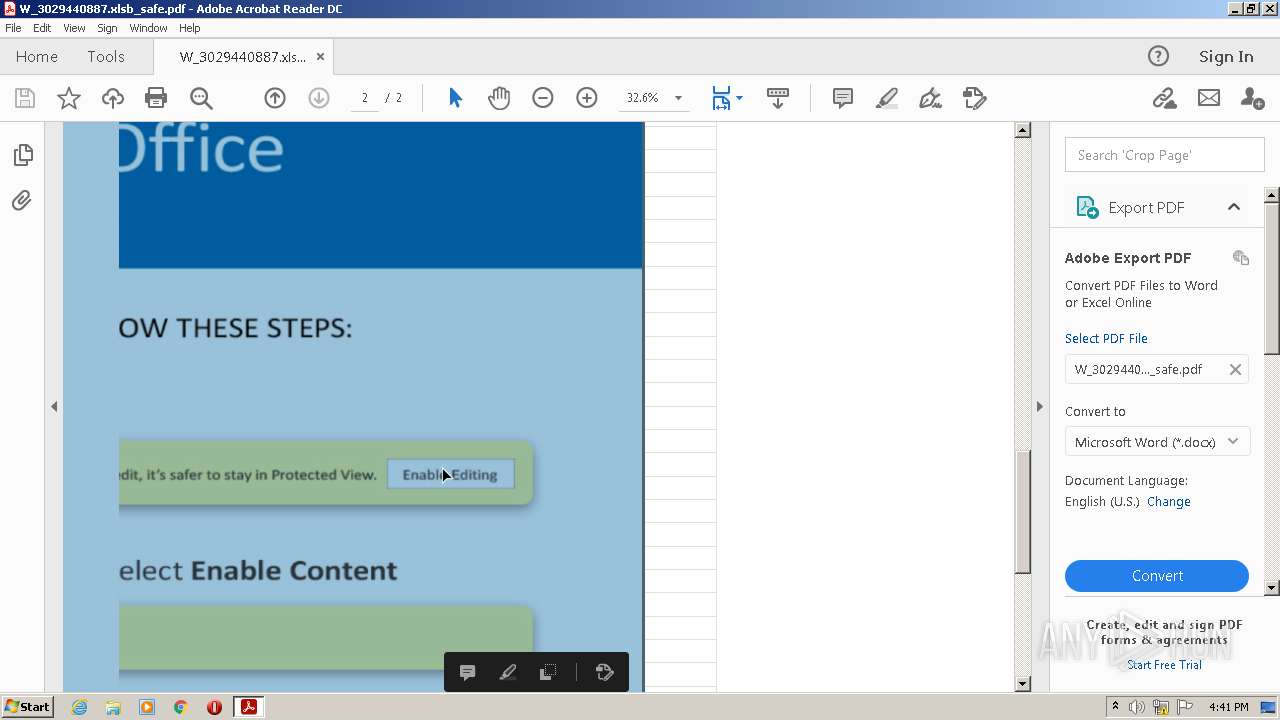Share a link using the link icon

coord(1164,98)
